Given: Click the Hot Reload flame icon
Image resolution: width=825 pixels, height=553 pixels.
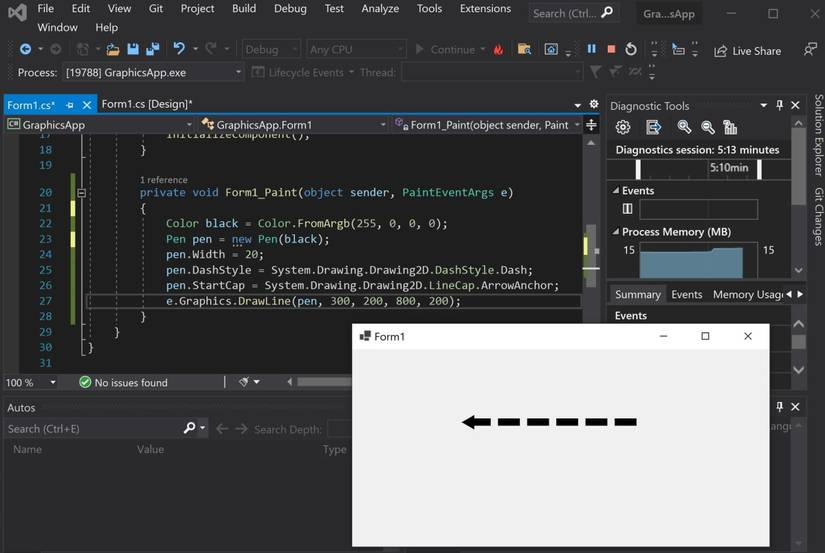Looking at the screenshot, I should click(x=498, y=49).
